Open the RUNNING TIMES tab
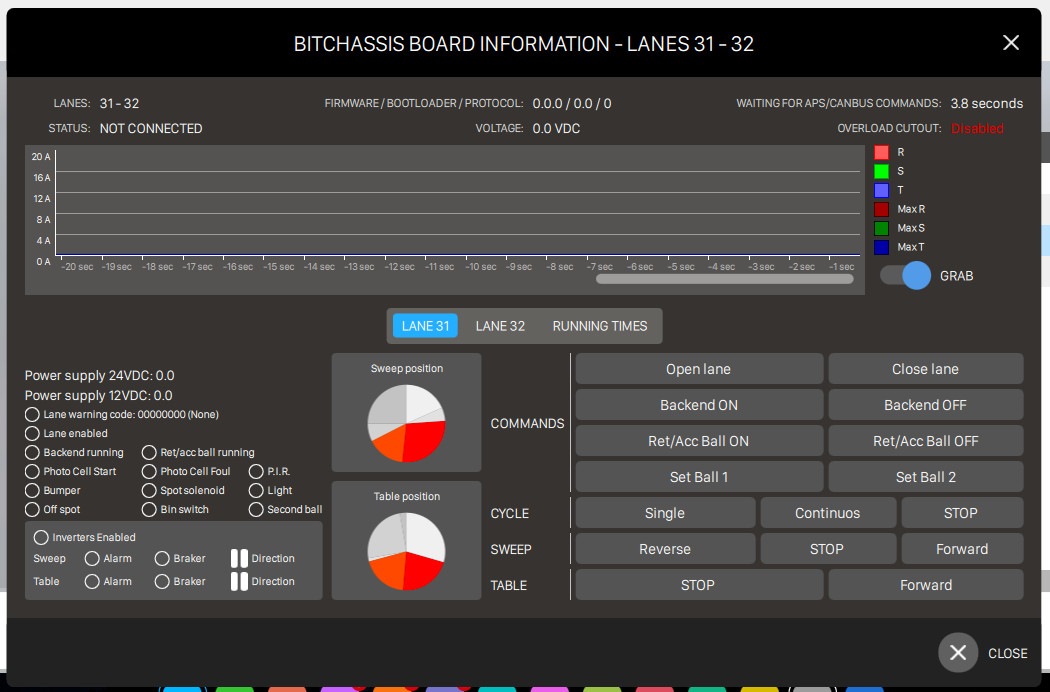 coord(600,326)
